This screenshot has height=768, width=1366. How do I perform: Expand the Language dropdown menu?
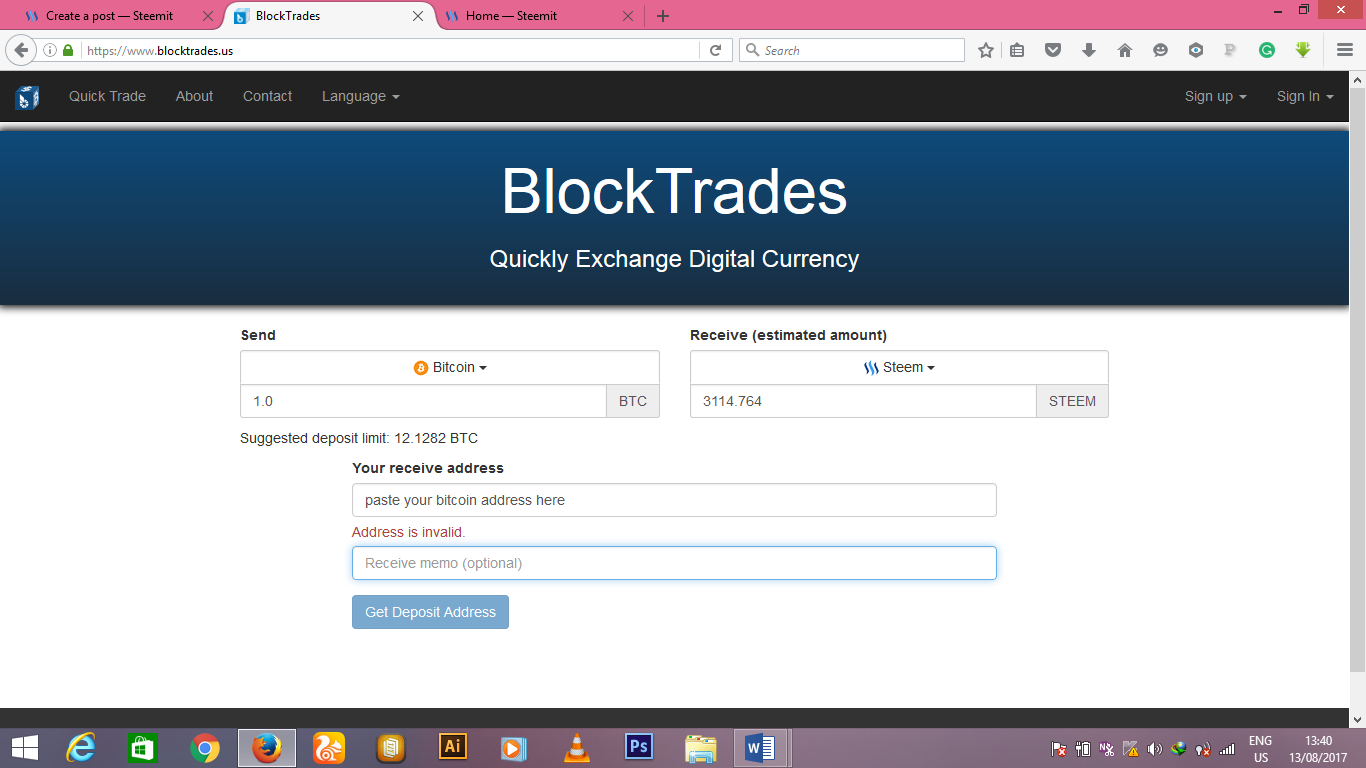tap(360, 96)
